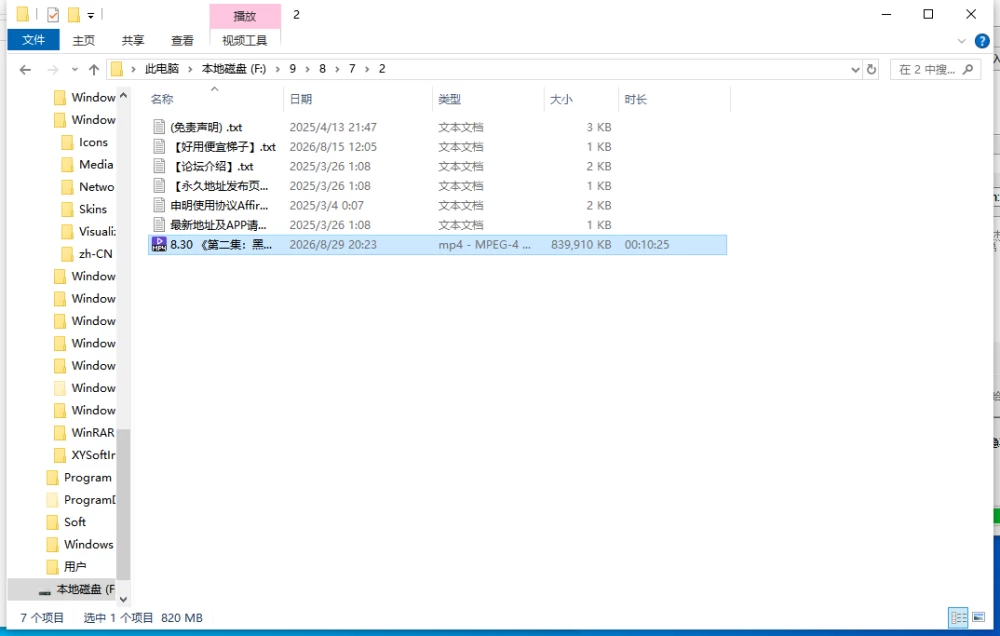This screenshot has width=1000, height=636.
Task: Sort files by 大小 column header
Action: (561, 99)
